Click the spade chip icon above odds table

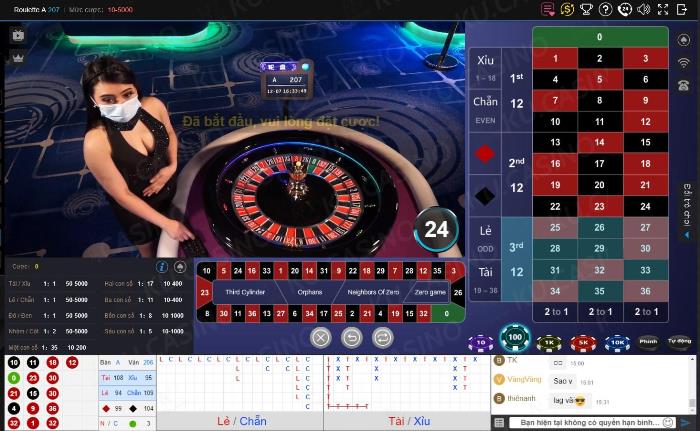180,267
